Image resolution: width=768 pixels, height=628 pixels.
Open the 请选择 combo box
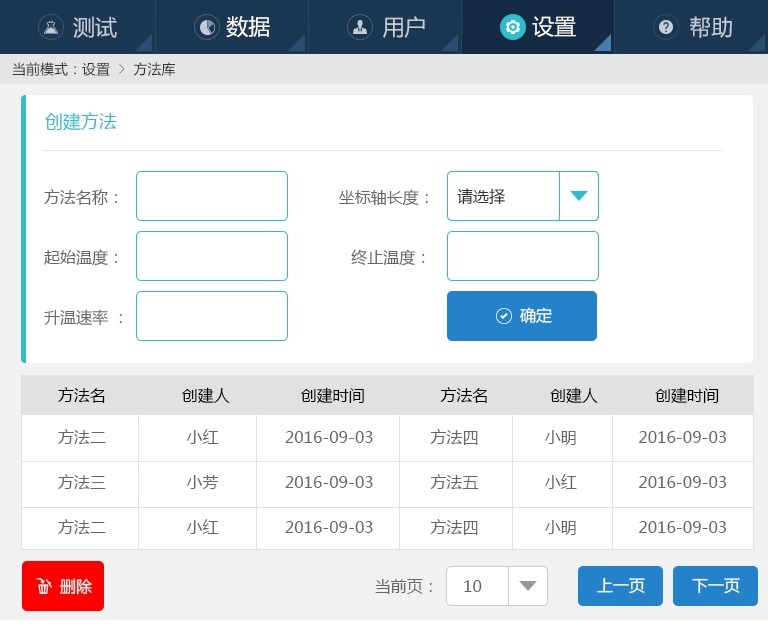click(503, 196)
